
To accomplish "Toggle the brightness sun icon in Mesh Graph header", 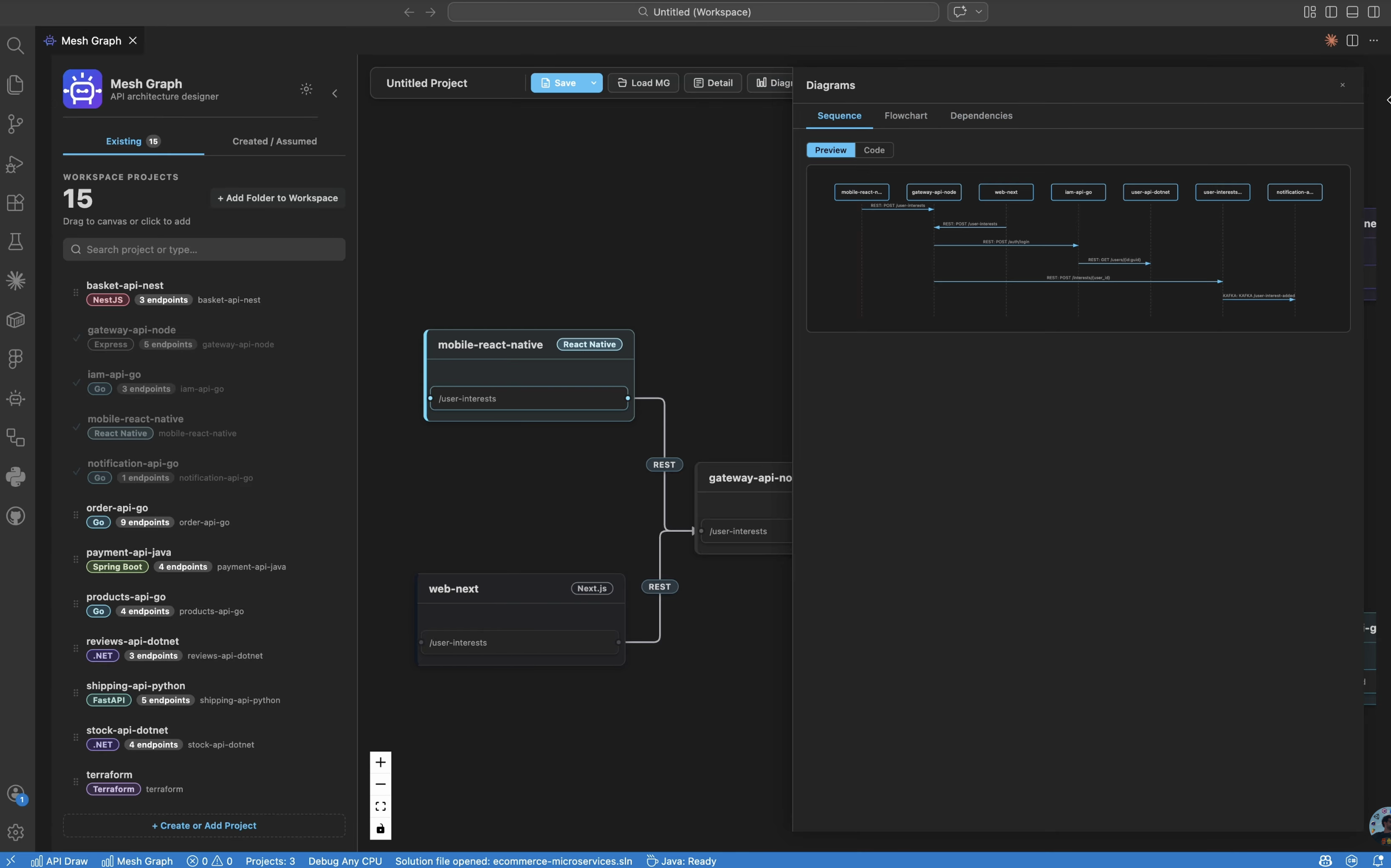I will (x=306, y=89).
